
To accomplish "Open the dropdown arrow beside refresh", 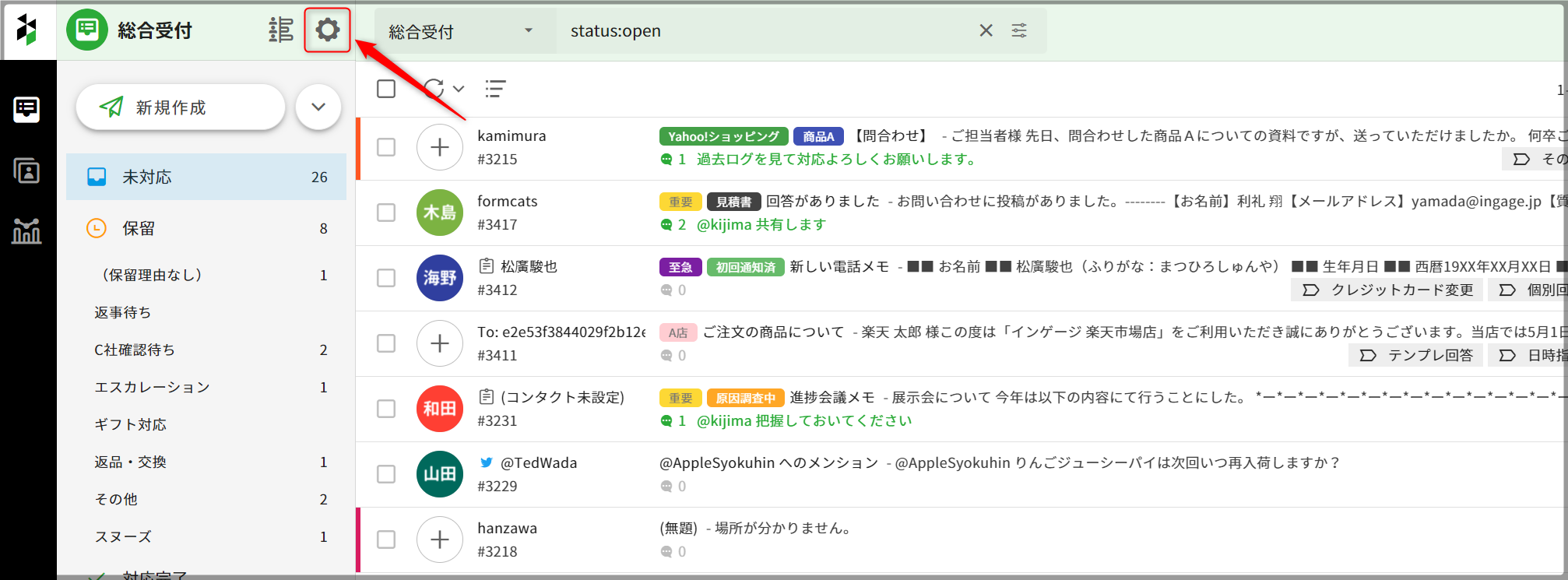I will coord(459,89).
